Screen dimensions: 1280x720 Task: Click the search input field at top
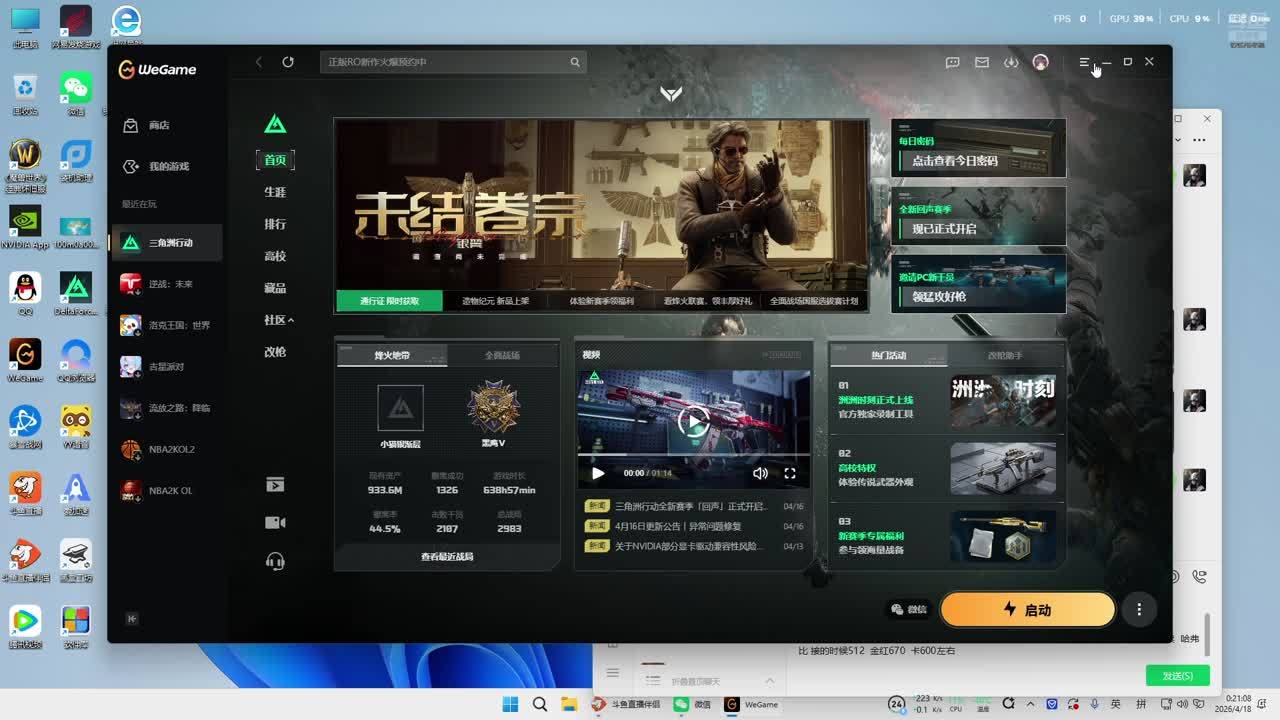(x=445, y=62)
